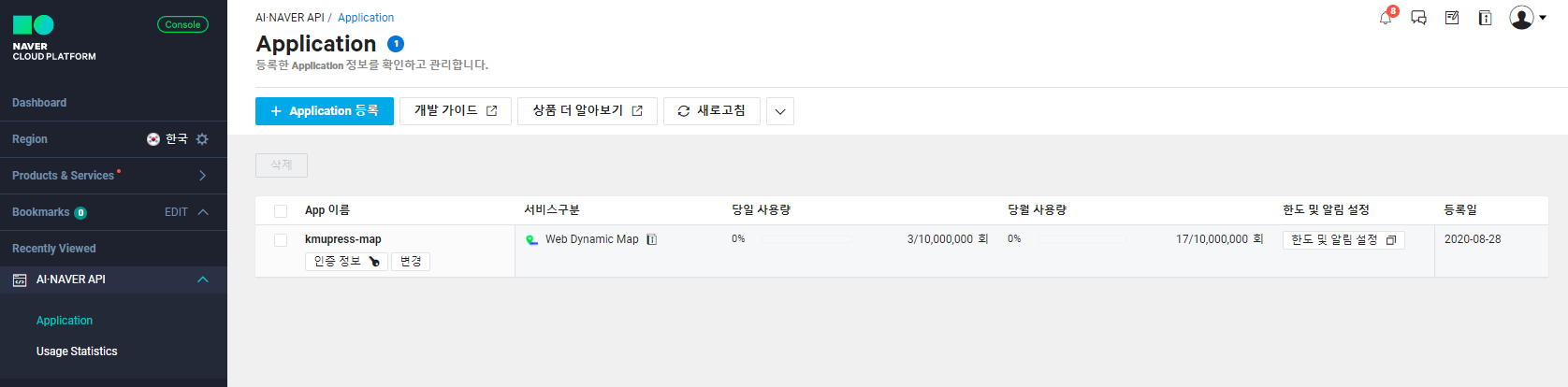
Task: Open the user profile avatar menu
Action: click(1521, 18)
